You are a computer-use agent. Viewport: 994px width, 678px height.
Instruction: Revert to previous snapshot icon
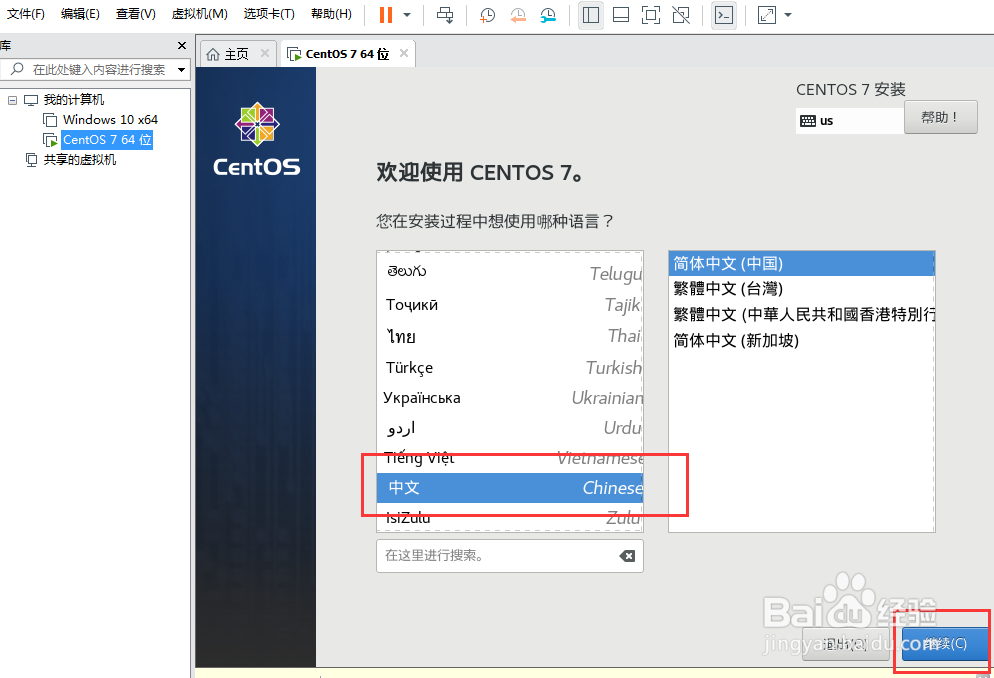tap(518, 15)
